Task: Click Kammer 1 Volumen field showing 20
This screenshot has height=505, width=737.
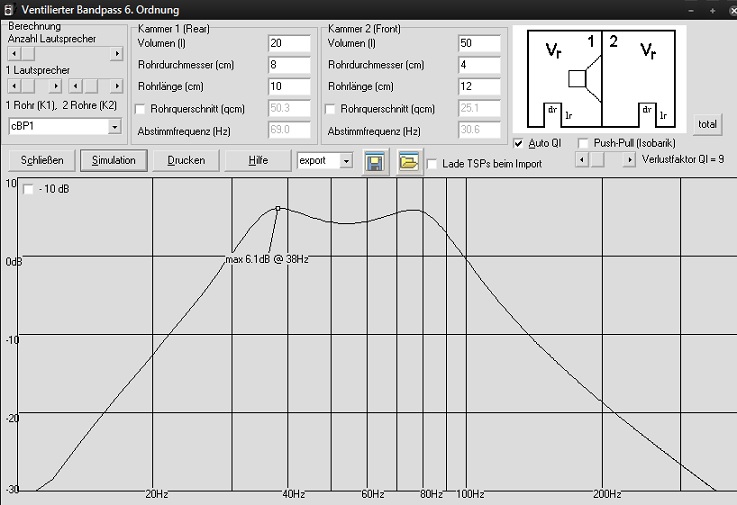Action: point(289,43)
